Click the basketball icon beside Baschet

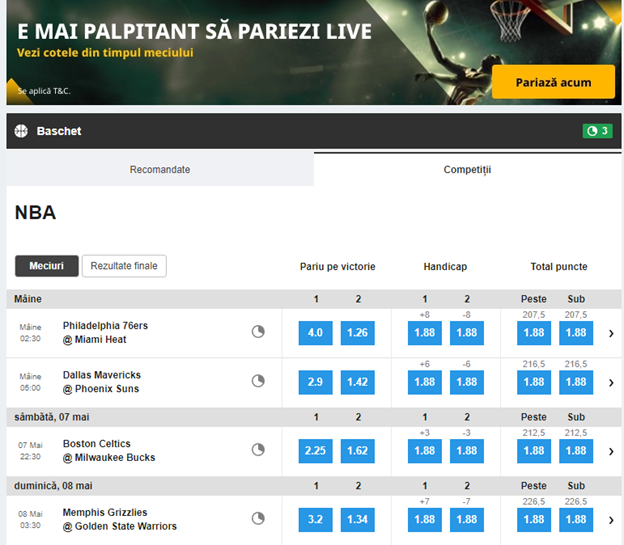pos(21,131)
